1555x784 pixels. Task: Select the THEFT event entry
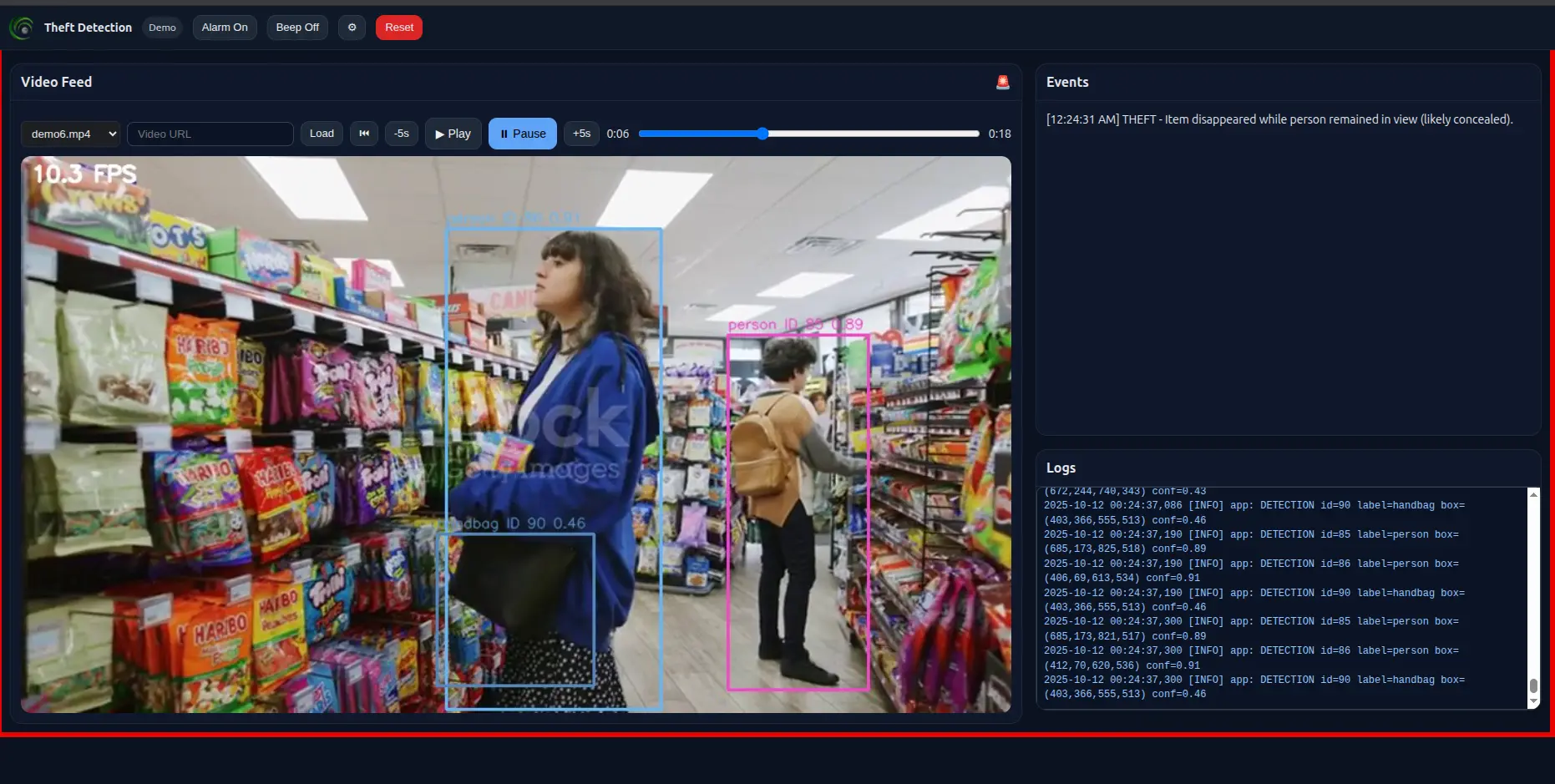tap(1279, 119)
